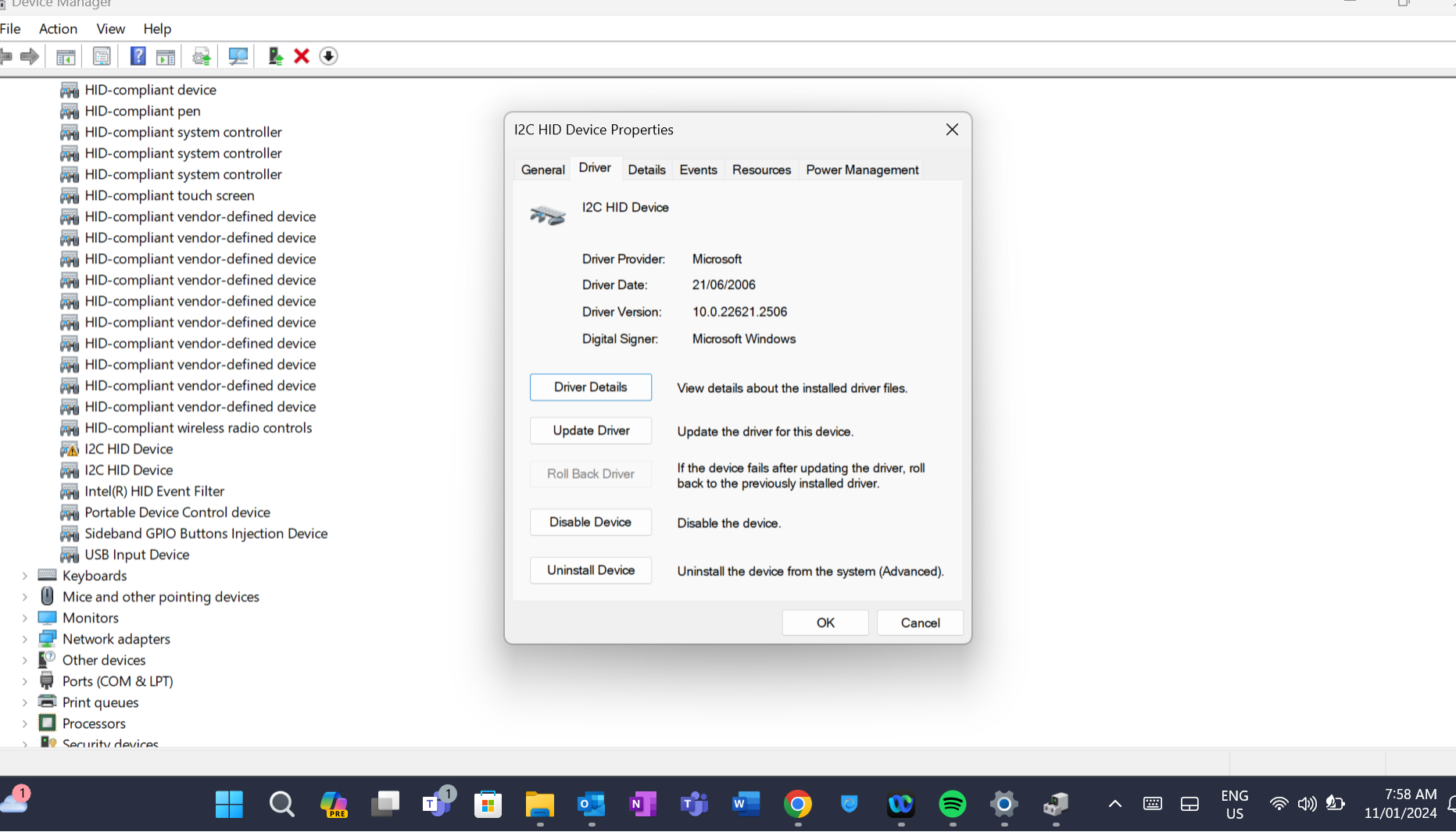Click the Uninstall Device button

click(x=590, y=570)
